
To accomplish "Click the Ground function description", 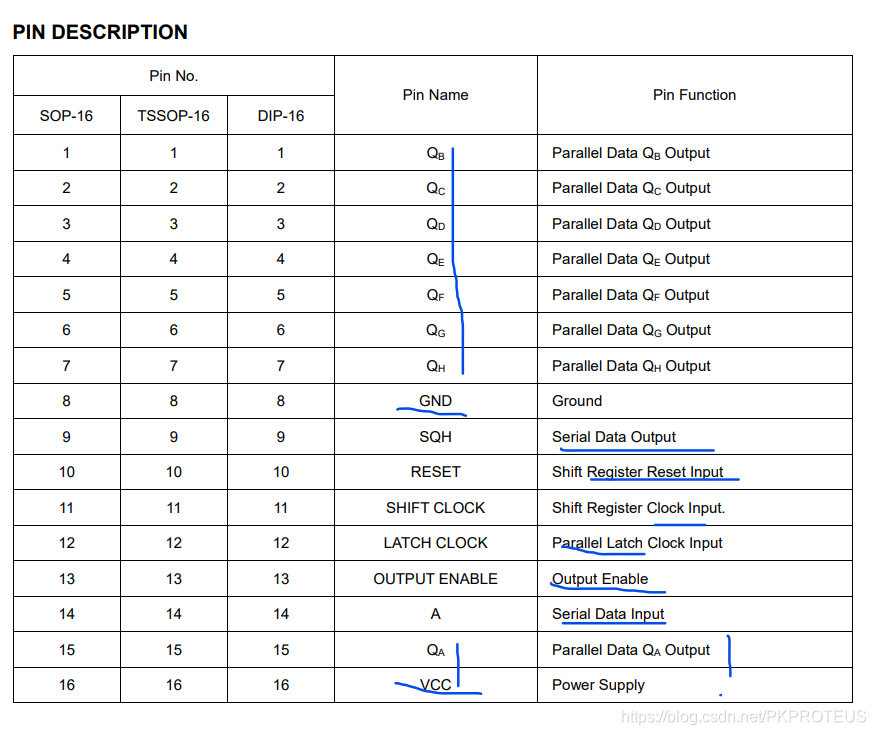I will 577,401.
